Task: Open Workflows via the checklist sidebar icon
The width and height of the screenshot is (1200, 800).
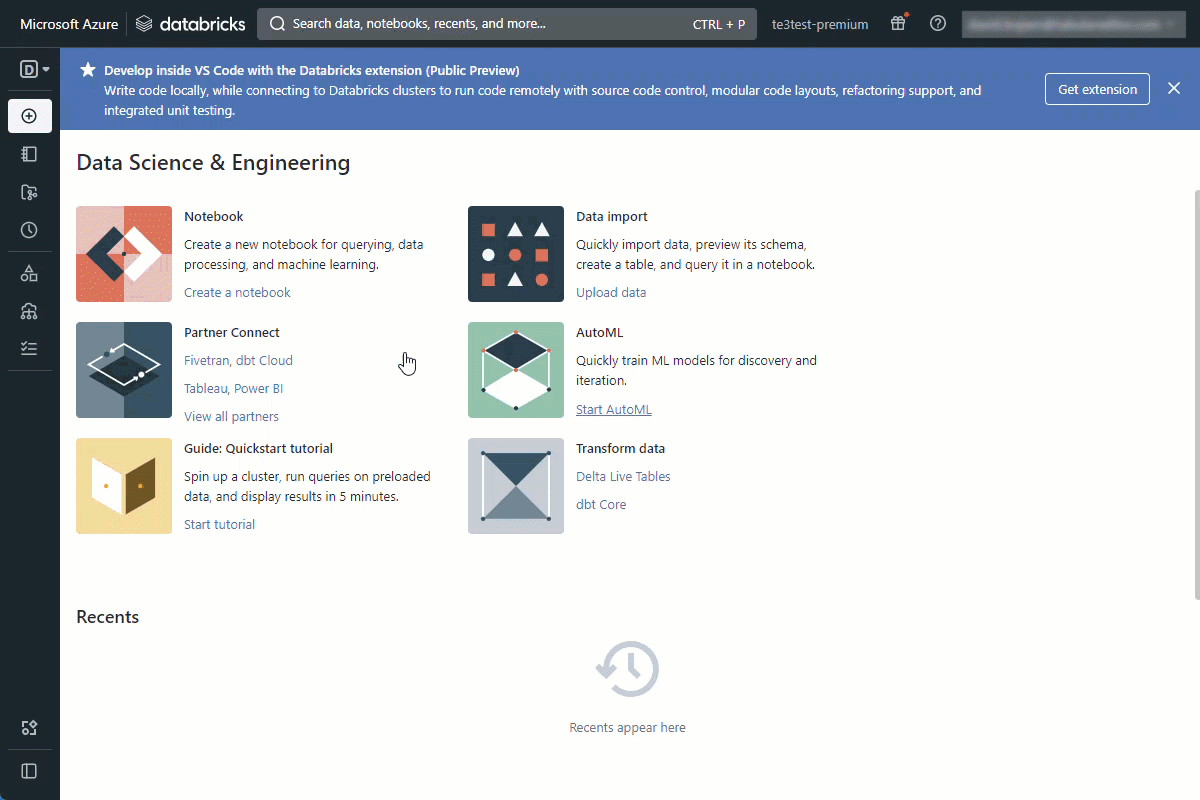Action: [30, 347]
